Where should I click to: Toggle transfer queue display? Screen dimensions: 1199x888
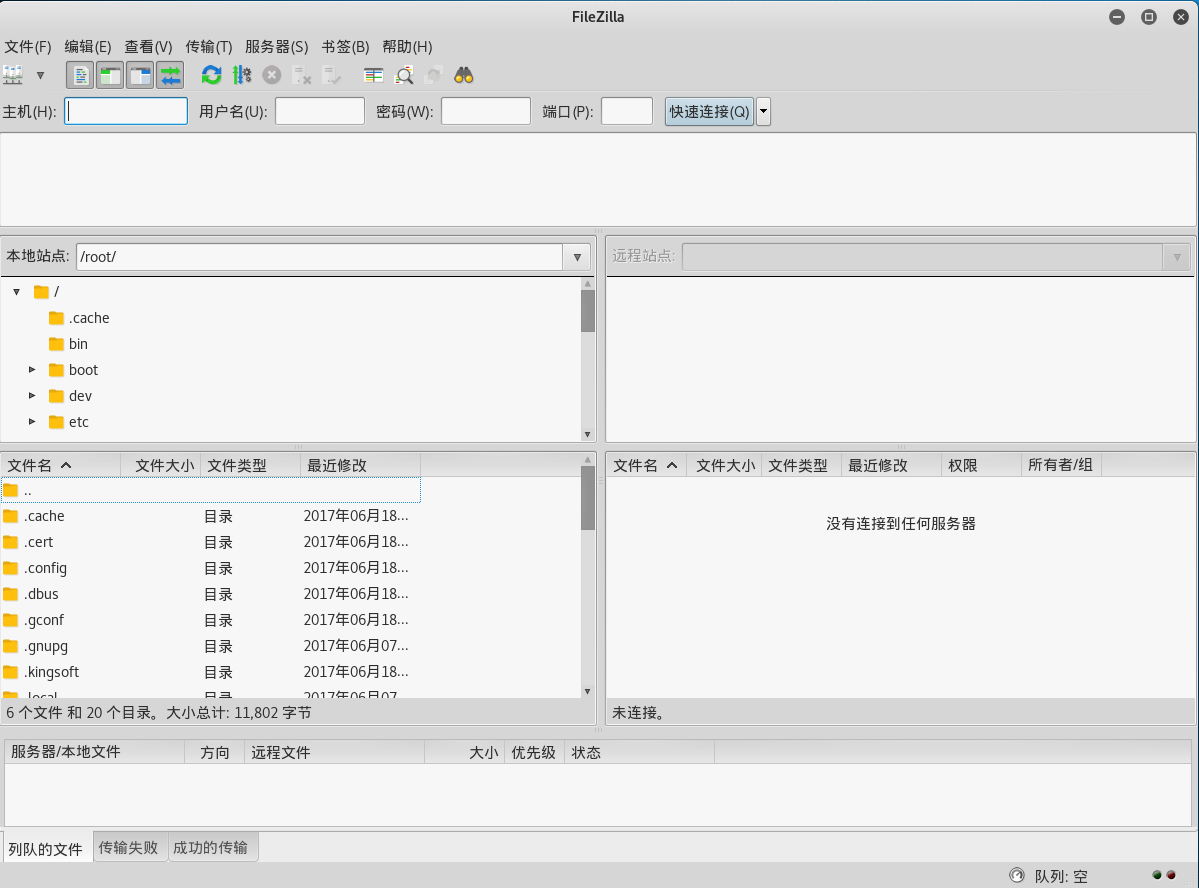coord(170,75)
